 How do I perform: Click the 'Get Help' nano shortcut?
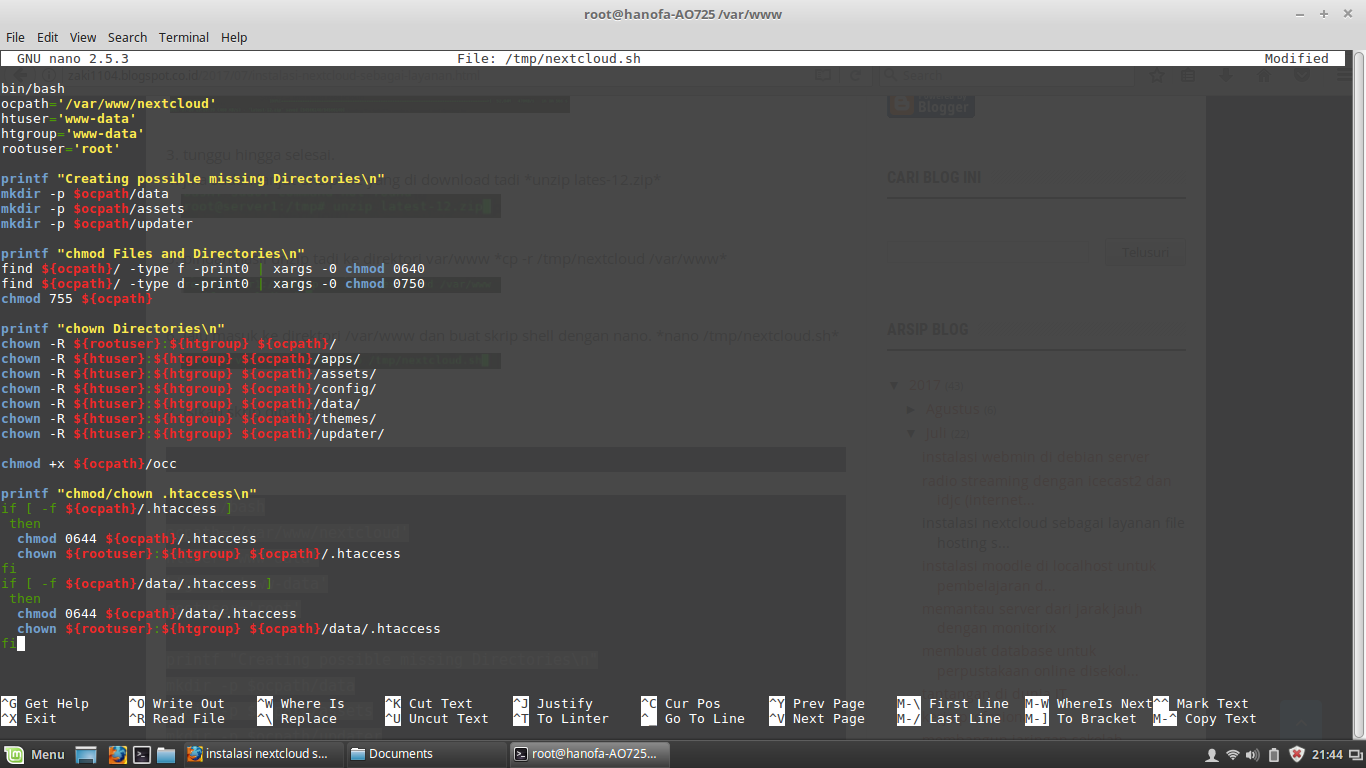click(x=45, y=703)
